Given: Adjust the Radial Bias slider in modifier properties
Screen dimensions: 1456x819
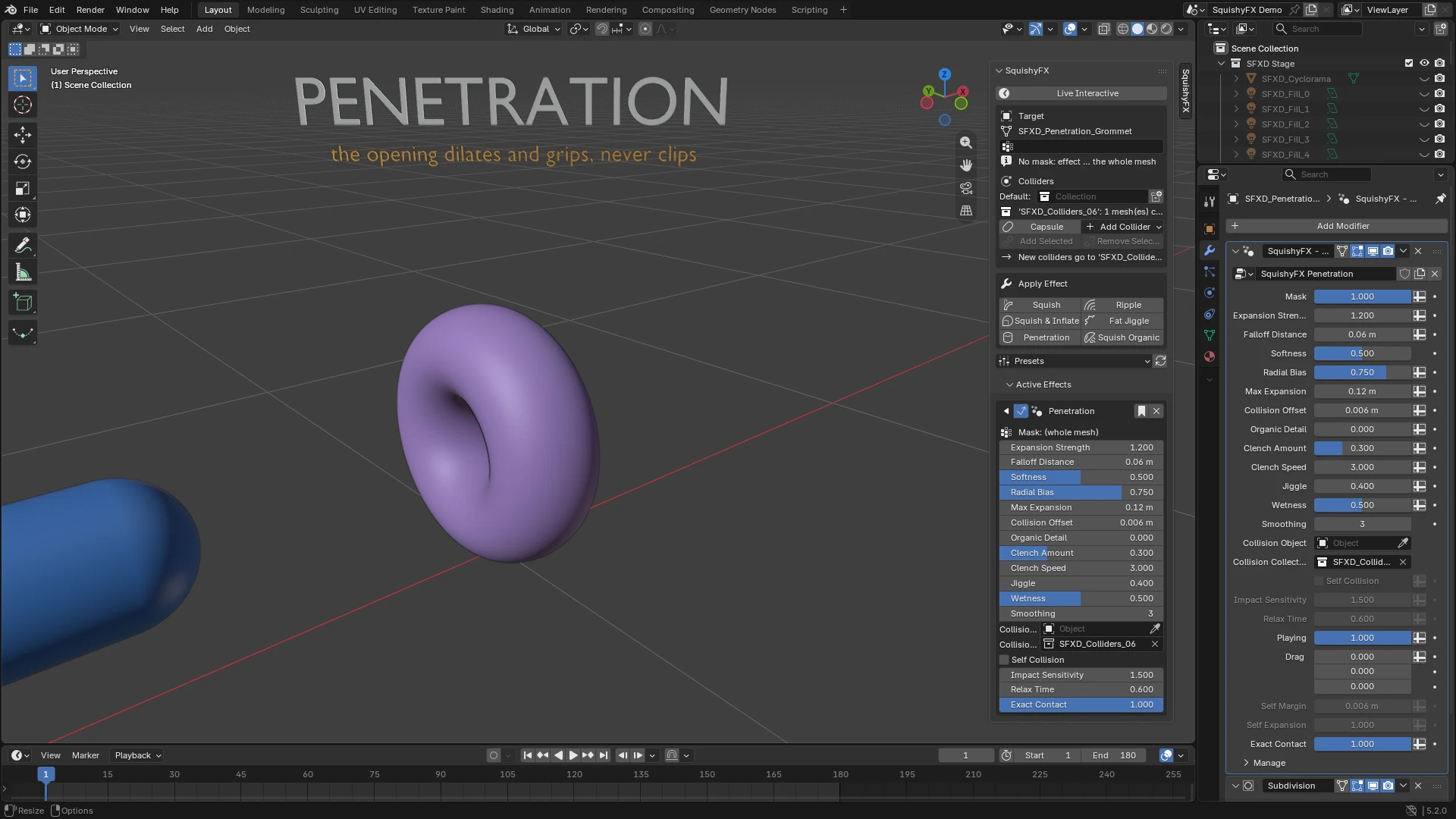Looking at the screenshot, I should coord(1362,372).
